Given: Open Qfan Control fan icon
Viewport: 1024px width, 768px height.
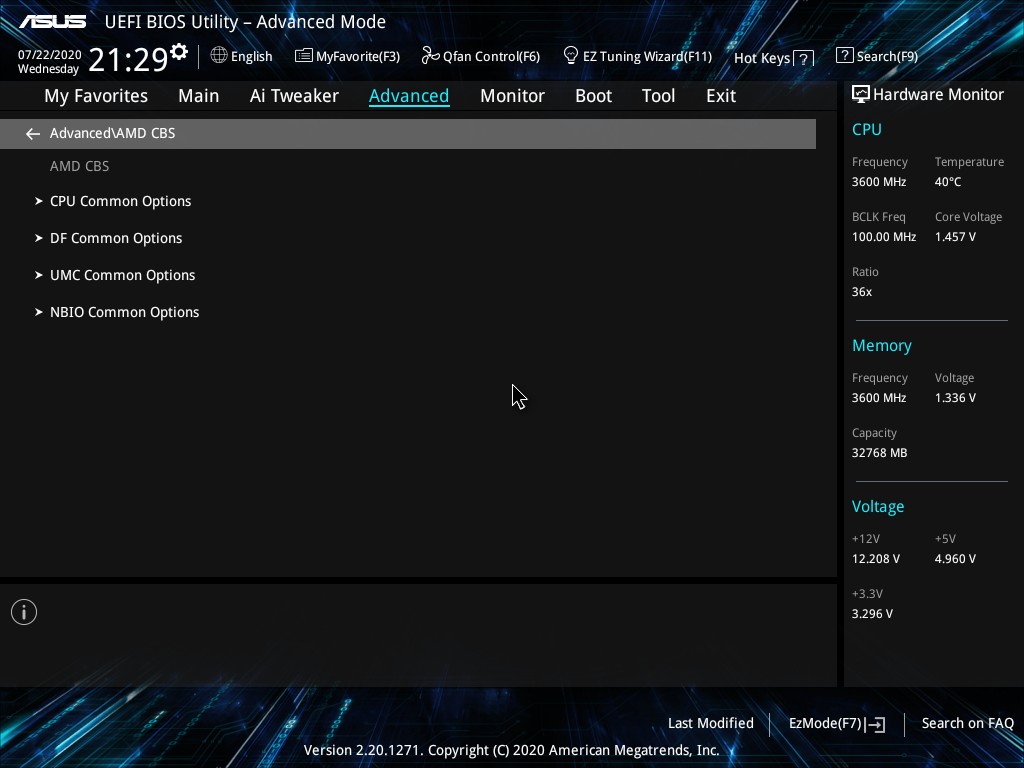Looking at the screenshot, I should (430, 56).
